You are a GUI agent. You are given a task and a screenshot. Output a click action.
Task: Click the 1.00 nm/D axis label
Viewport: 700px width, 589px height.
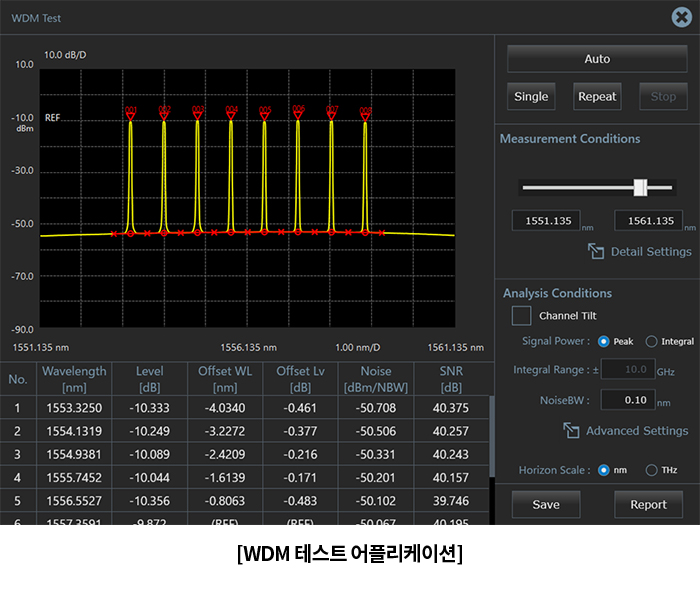pos(358,347)
